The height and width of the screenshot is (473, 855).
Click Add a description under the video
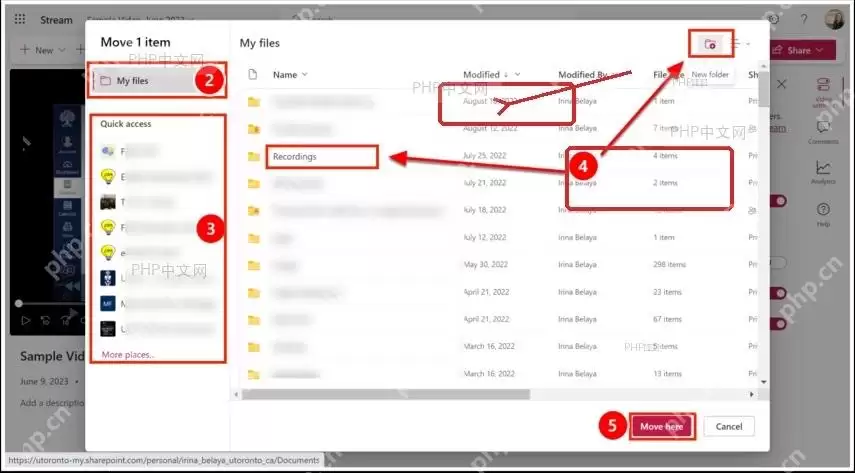(x=52, y=403)
